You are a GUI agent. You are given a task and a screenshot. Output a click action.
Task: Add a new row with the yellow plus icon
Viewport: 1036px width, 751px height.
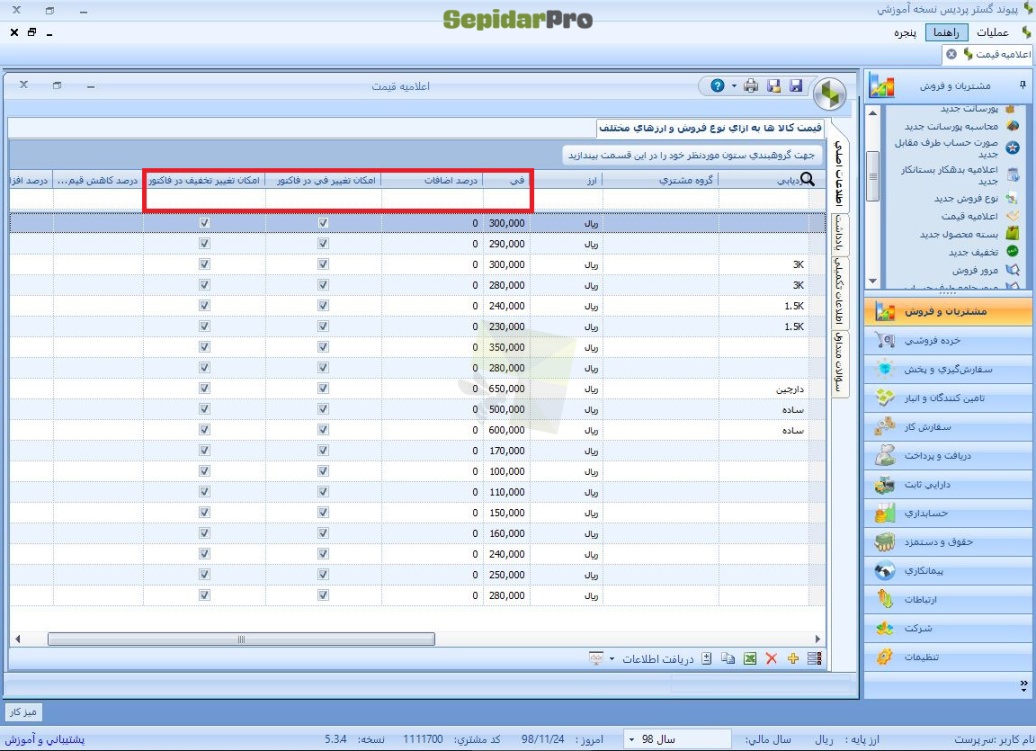pos(793,659)
